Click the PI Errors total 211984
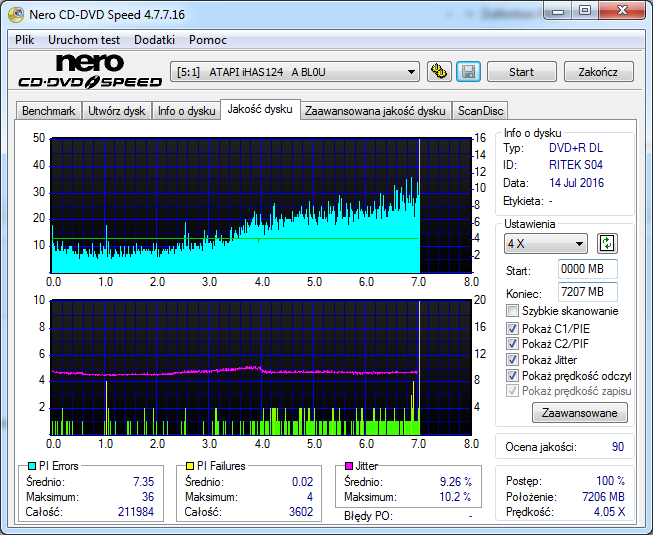The image size is (653, 535). tap(136, 512)
